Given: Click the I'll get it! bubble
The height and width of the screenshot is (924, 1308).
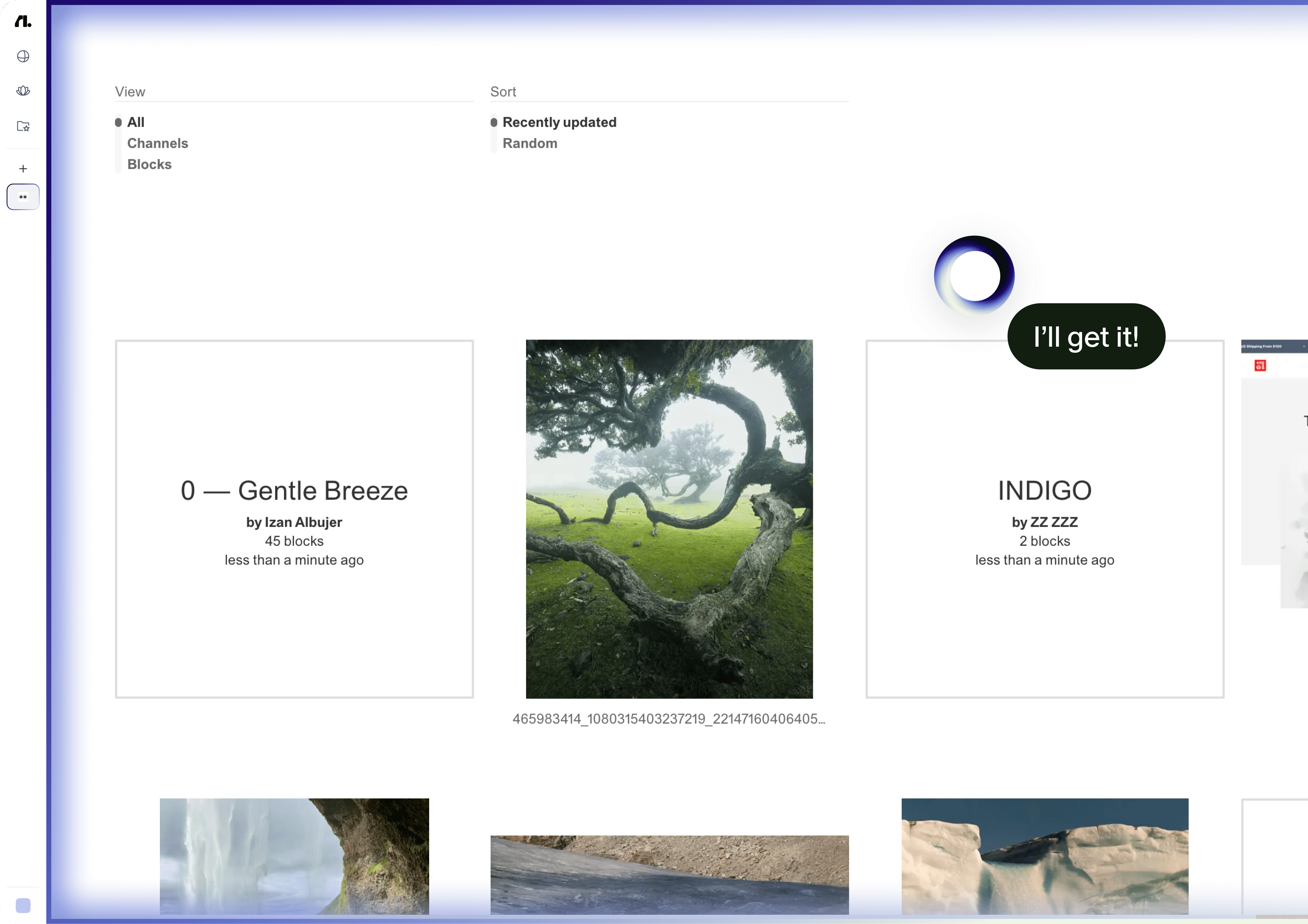Looking at the screenshot, I should [x=1086, y=337].
